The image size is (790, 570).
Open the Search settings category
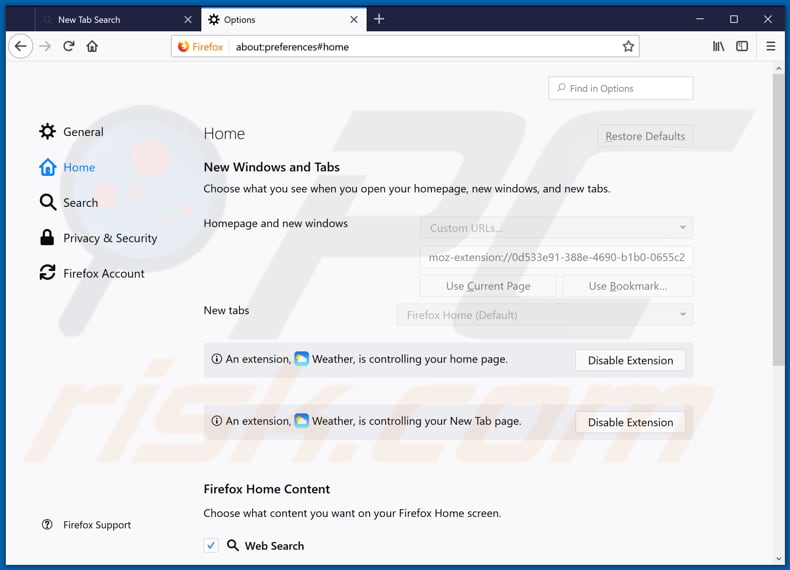click(x=69, y=203)
